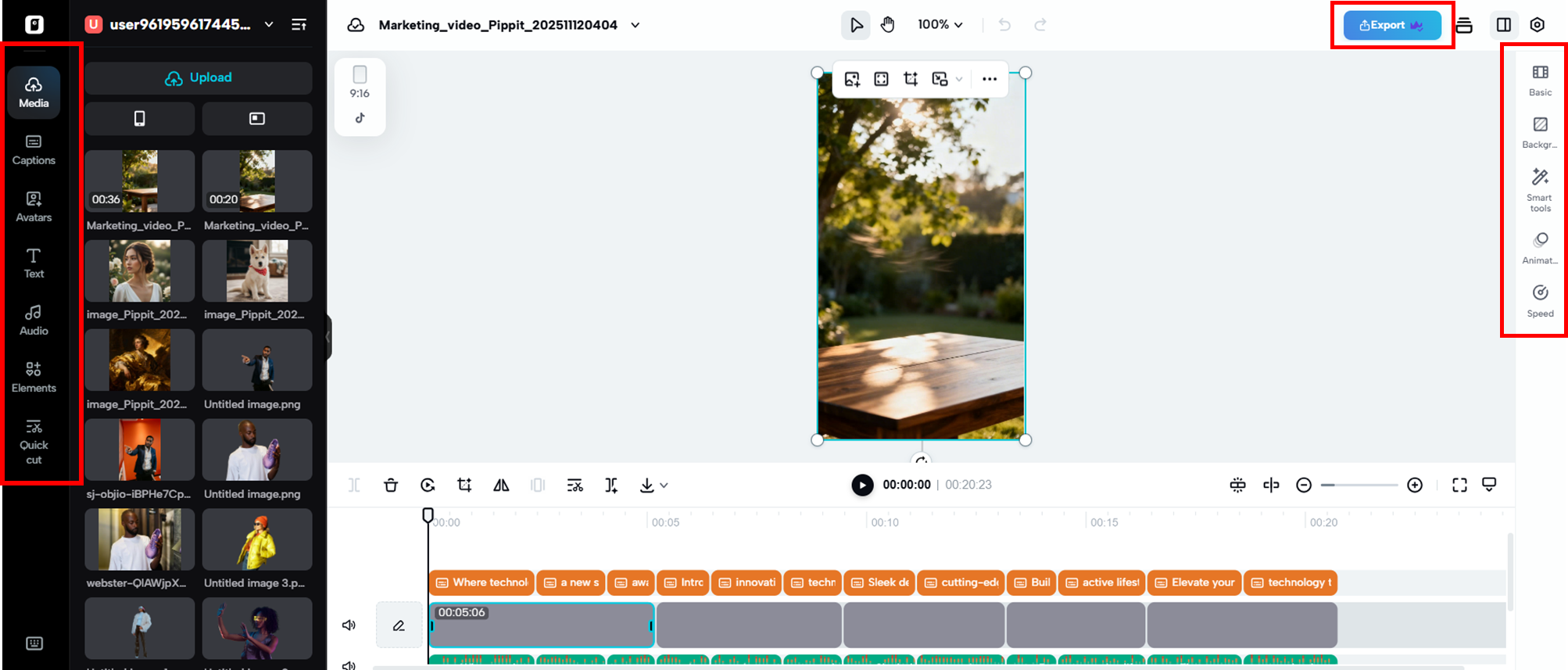Click the AI split icon with sparkle
Screen dimensions: 1568x670
point(611,485)
